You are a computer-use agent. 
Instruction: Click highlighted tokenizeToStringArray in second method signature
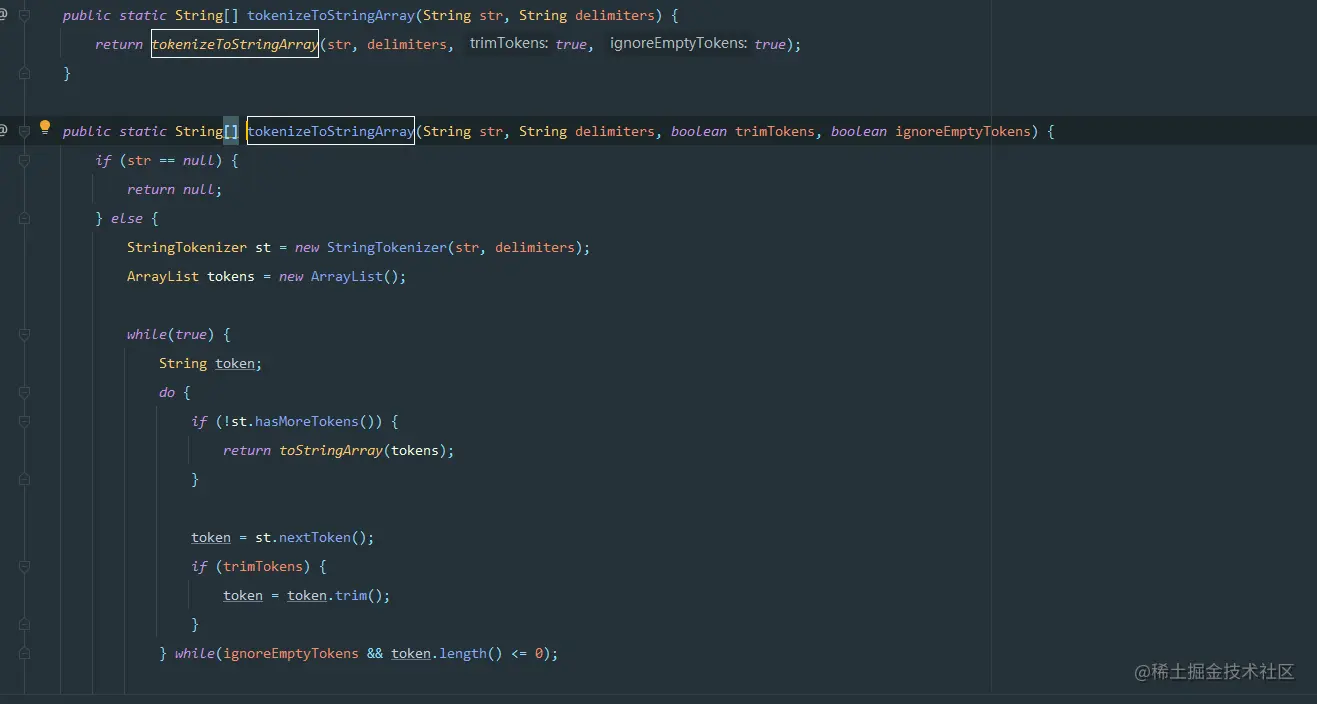[331, 131]
